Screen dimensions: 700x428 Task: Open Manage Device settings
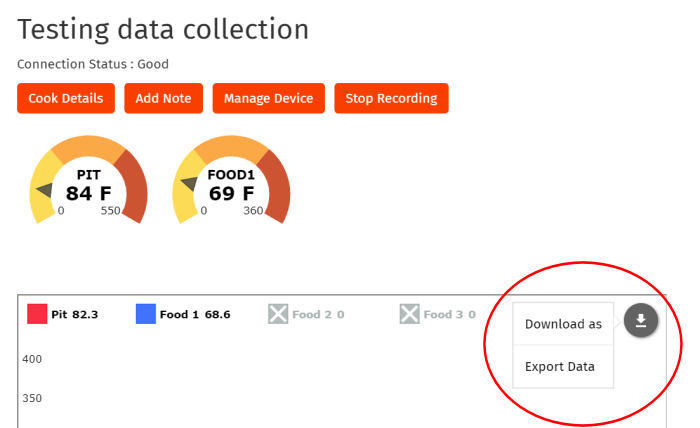pyautogui.click(x=268, y=98)
